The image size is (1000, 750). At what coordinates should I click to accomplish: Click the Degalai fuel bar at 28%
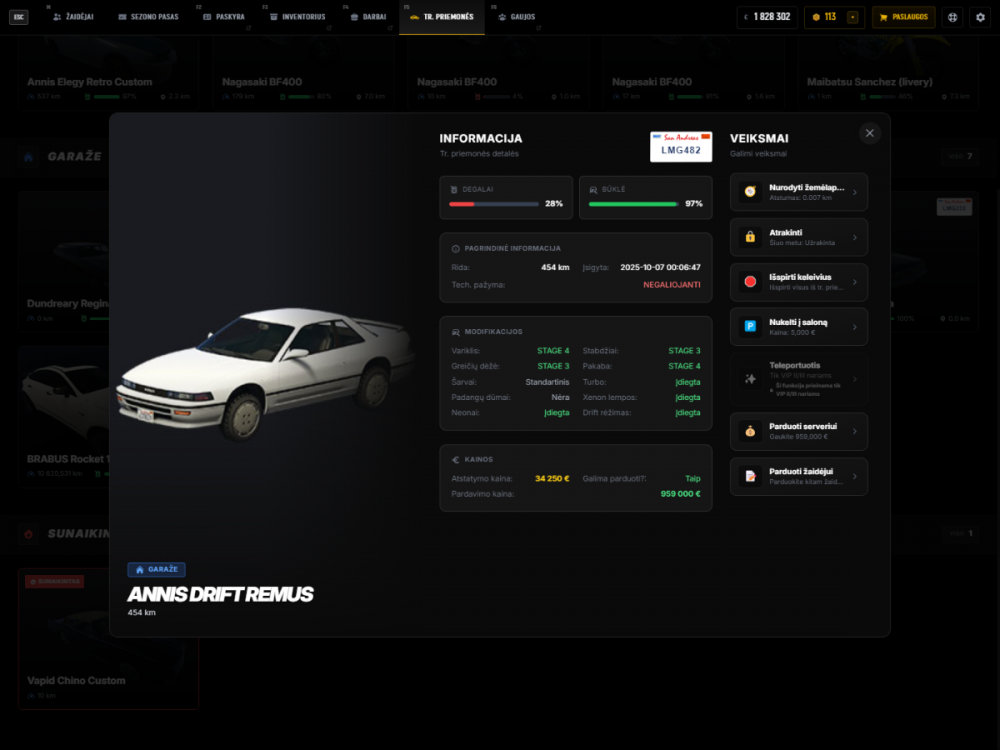494,204
